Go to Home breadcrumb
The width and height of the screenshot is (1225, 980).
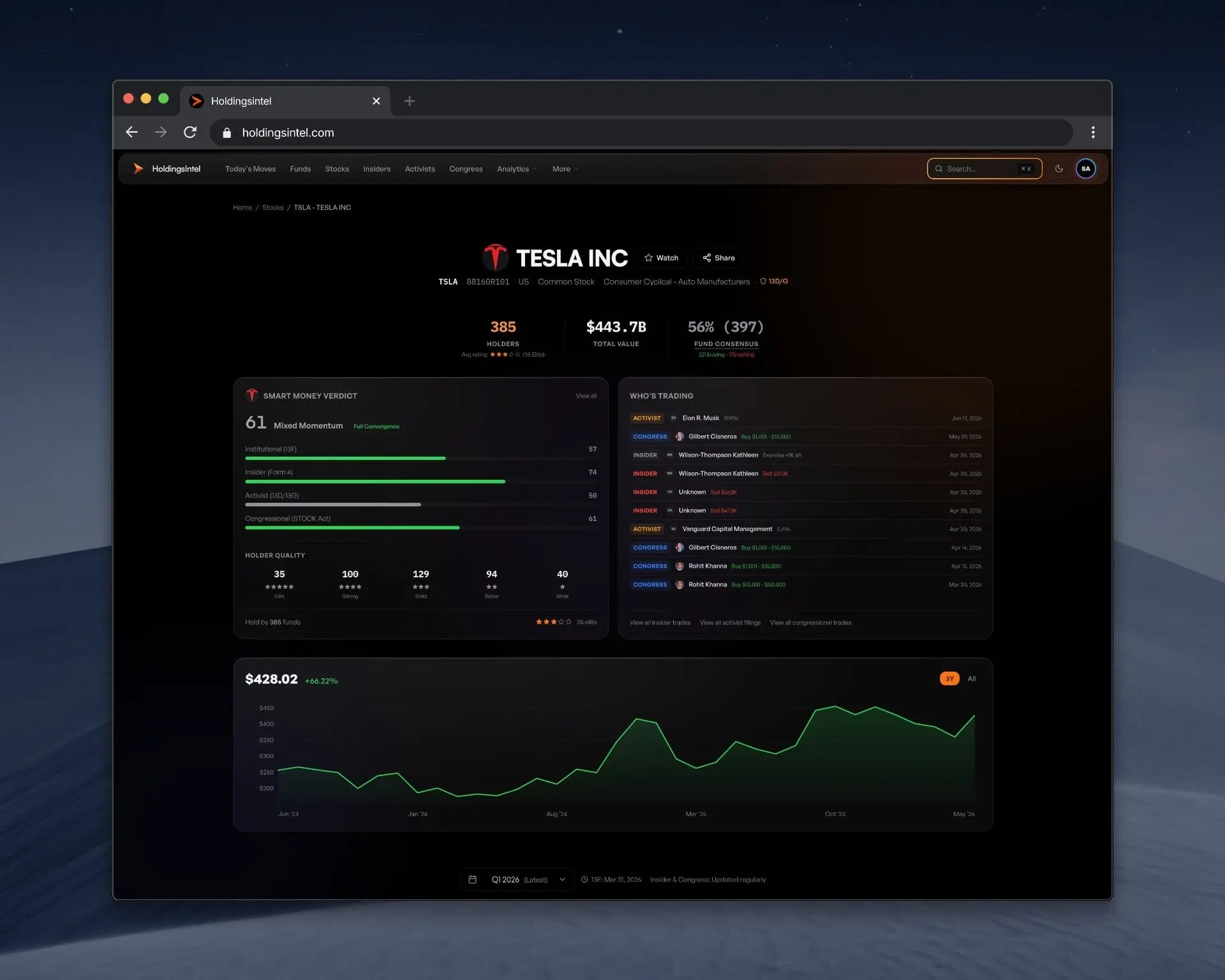pos(242,207)
